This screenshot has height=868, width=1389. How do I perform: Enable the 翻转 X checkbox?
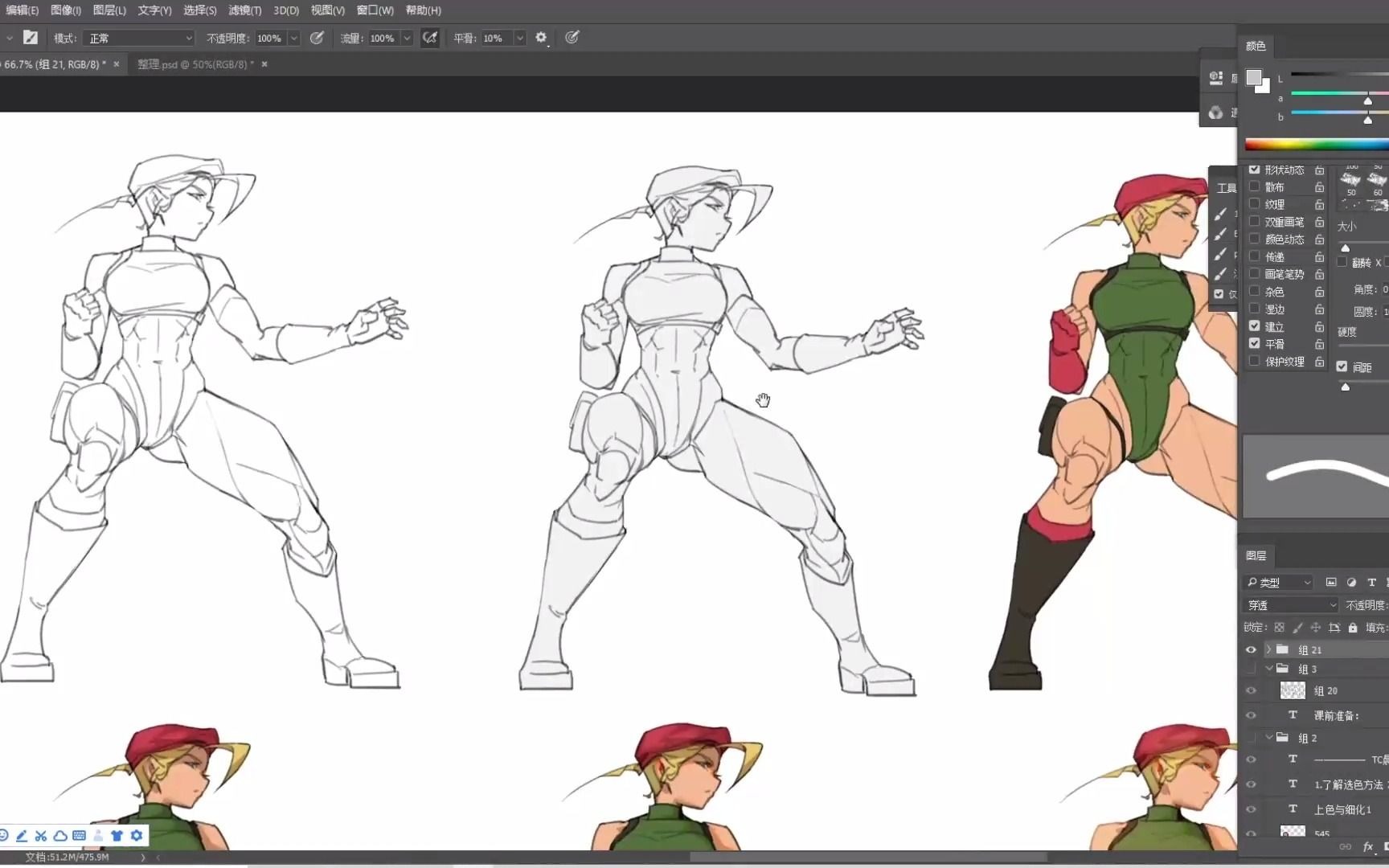(x=1342, y=262)
